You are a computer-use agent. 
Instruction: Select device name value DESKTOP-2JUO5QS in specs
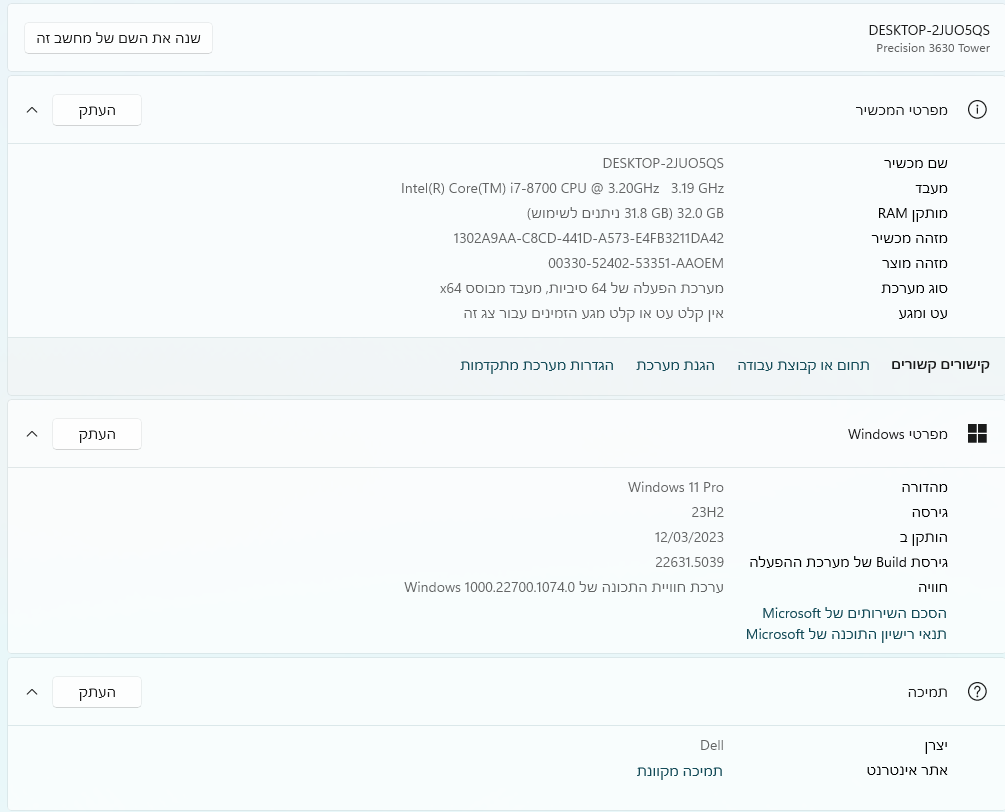[x=663, y=163]
